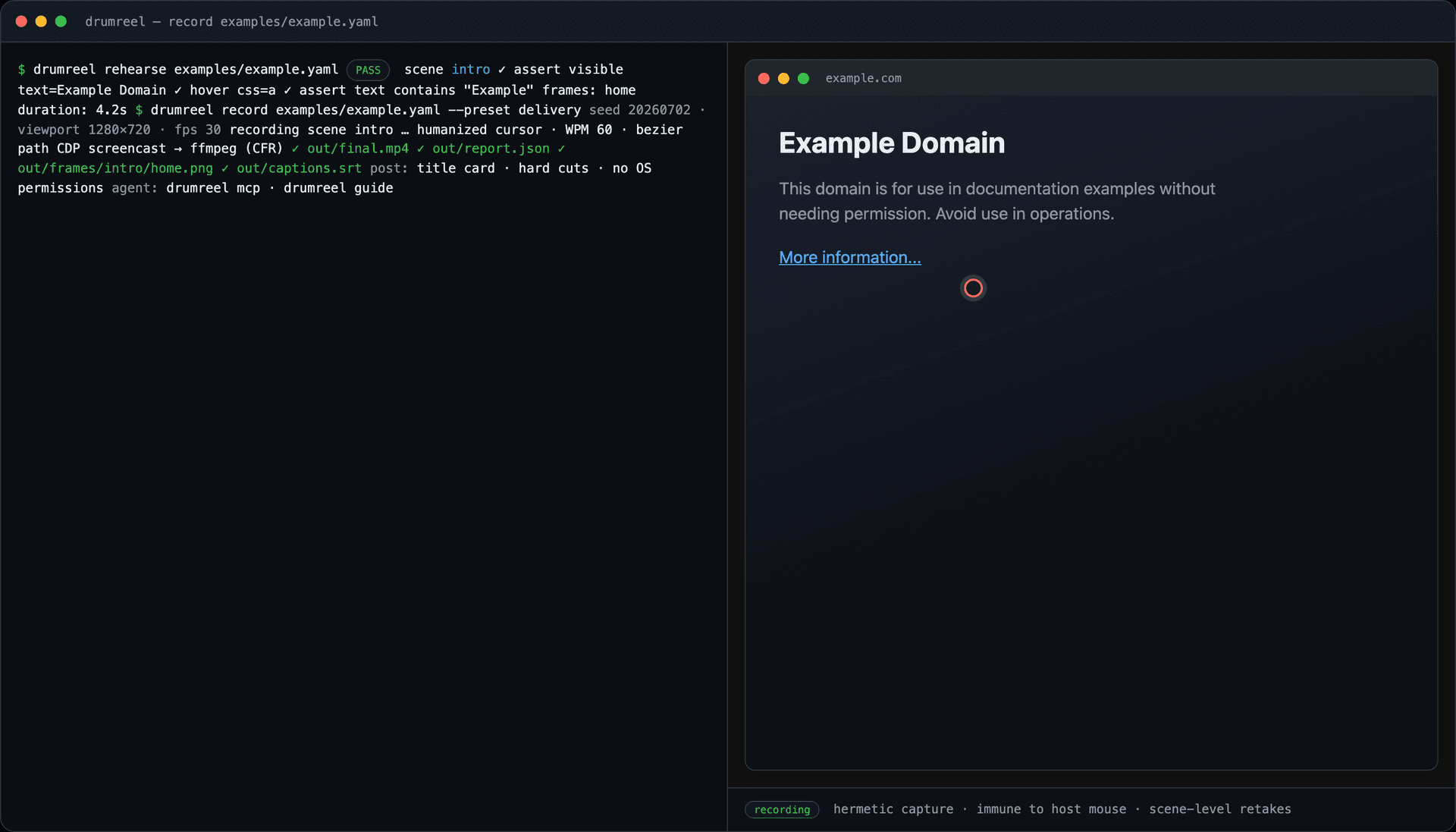The width and height of the screenshot is (1456, 832).
Task: Maximize the drumreel terminal window
Action: point(61,21)
